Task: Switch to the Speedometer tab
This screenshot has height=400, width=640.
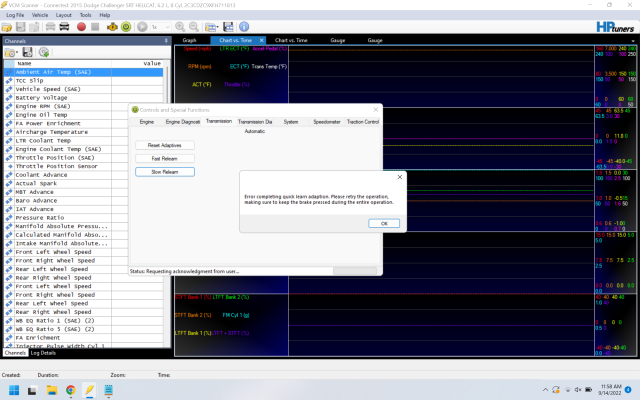Action: coord(326,121)
